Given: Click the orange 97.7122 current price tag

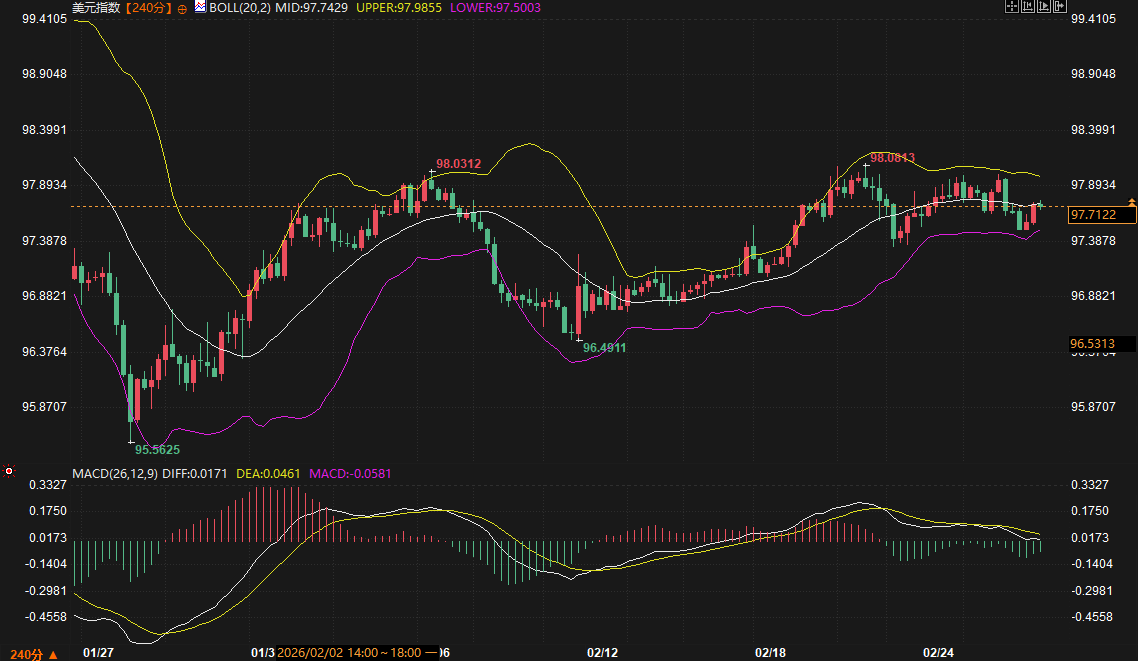Looking at the screenshot, I should [1102, 214].
